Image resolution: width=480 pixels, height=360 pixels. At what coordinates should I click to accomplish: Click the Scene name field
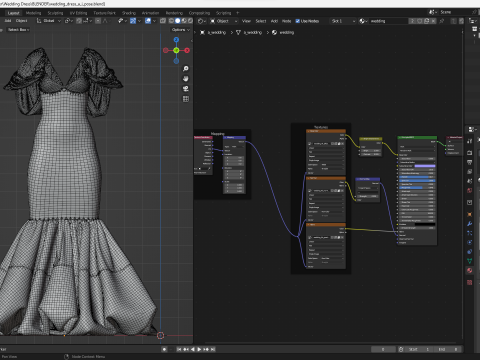click(x=455, y=12)
